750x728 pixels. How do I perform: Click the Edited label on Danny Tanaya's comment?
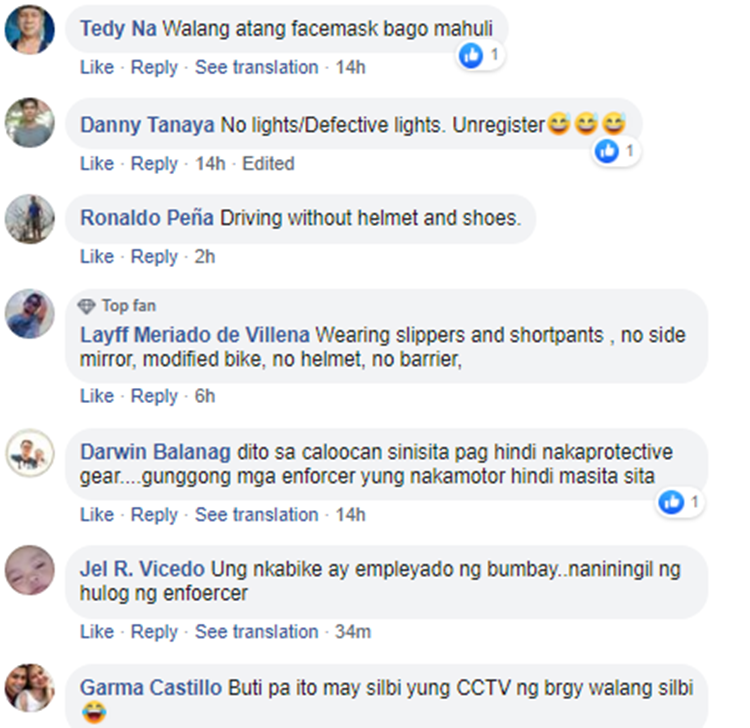coord(268,164)
